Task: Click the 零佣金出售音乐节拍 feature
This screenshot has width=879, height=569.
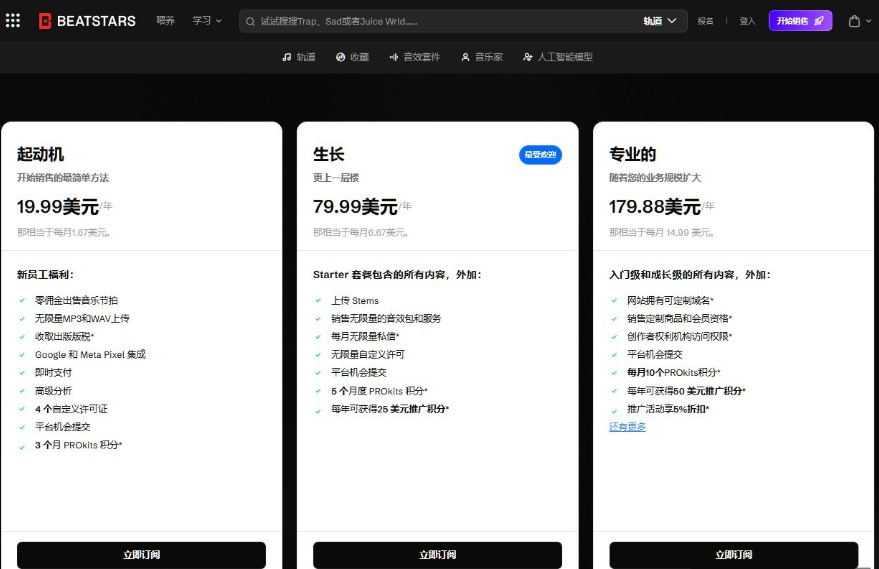Action: 76,300
